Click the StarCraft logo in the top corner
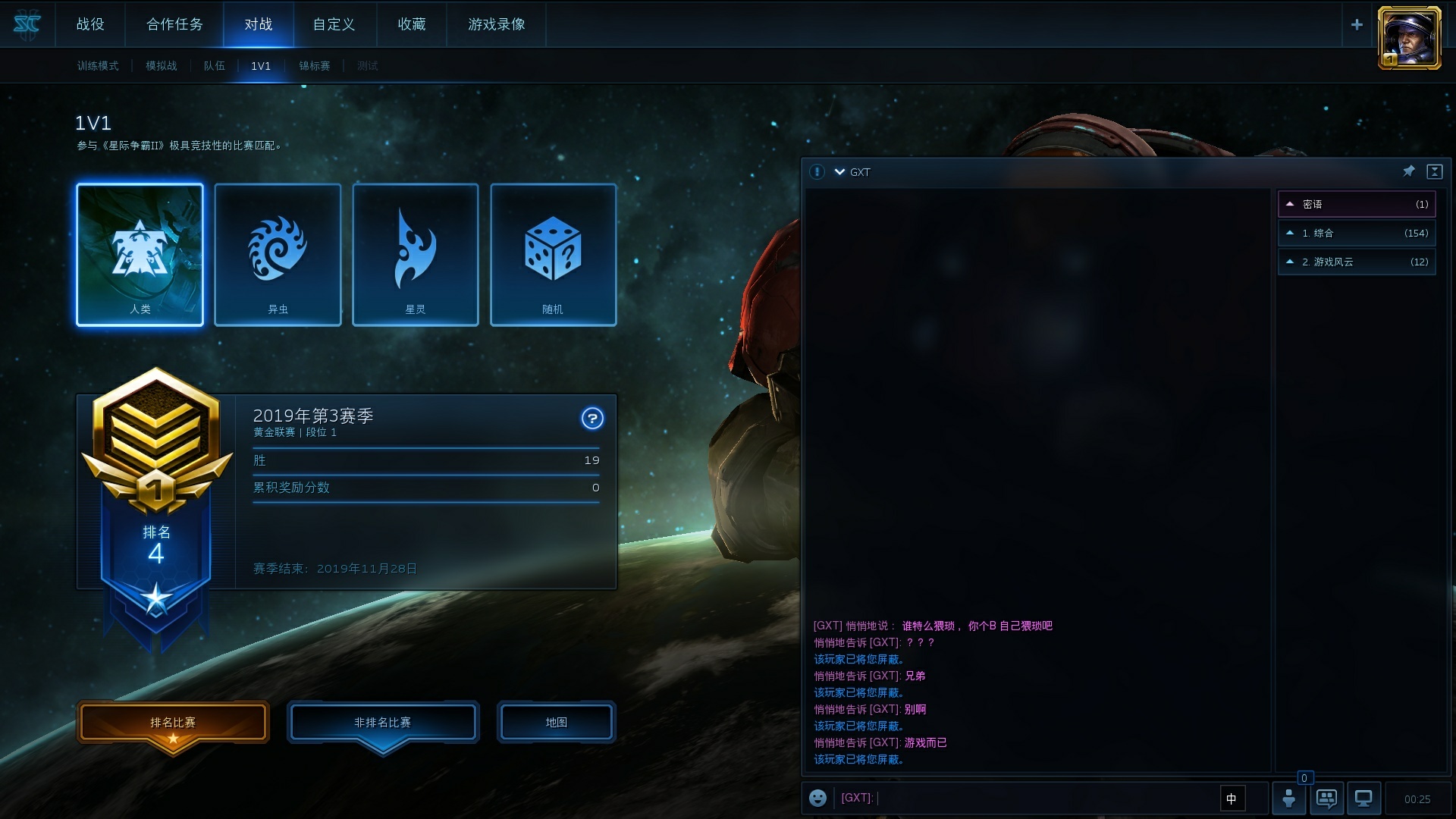The width and height of the screenshot is (1456, 819). (x=27, y=24)
